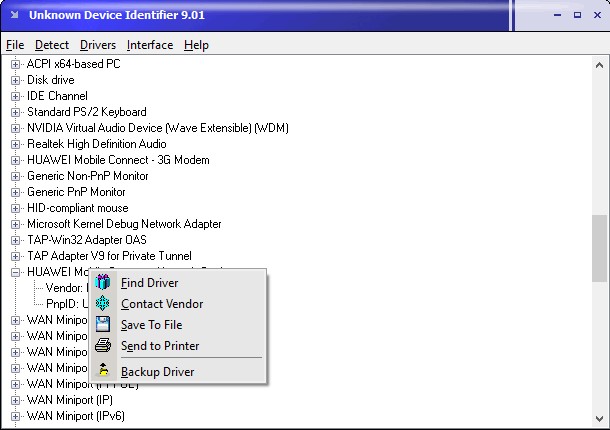Image resolution: width=610 pixels, height=430 pixels.
Task: Click the vertical scrollbar thumb
Action: point(599,248)
